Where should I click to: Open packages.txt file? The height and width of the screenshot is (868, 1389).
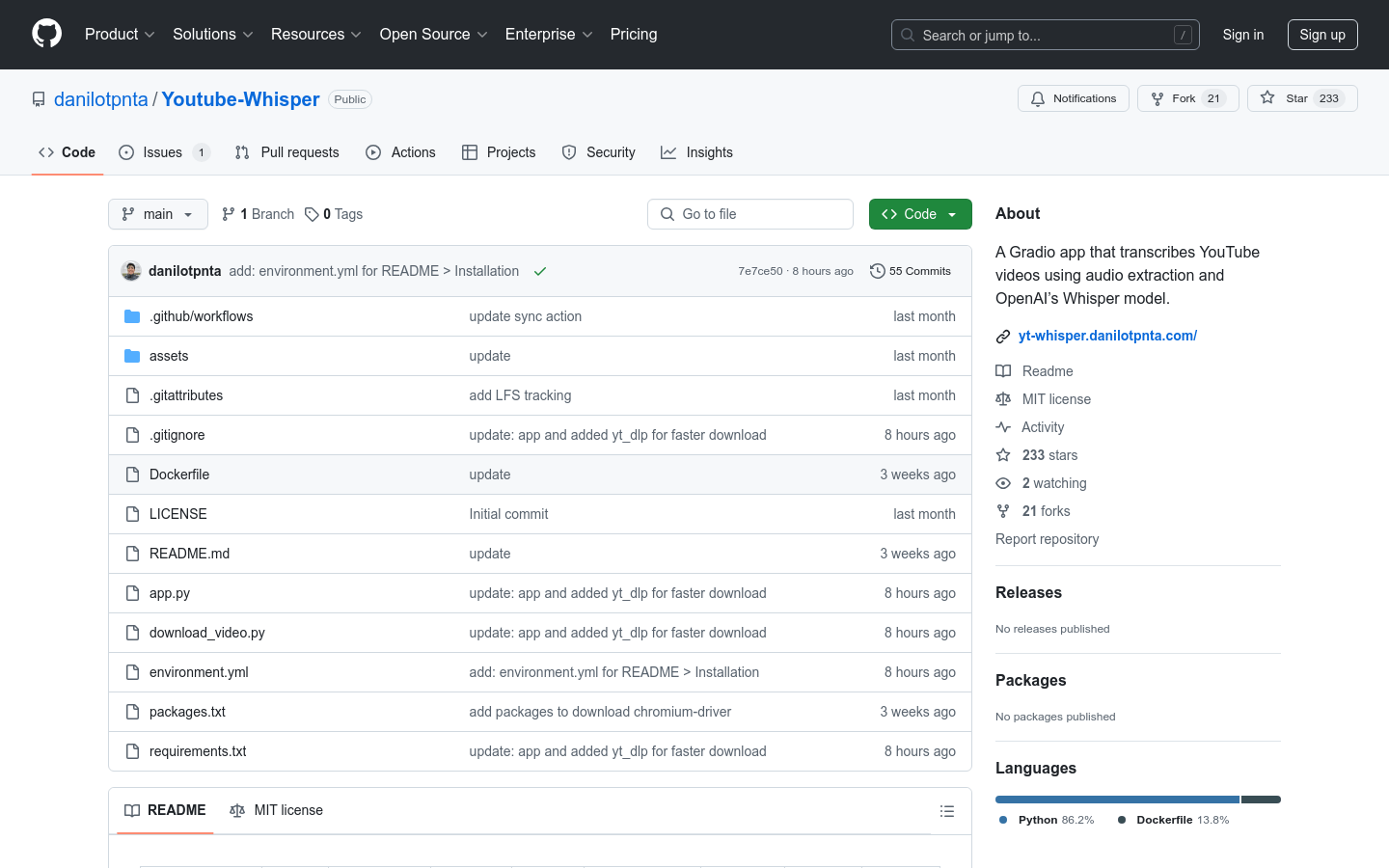[187, 712]
